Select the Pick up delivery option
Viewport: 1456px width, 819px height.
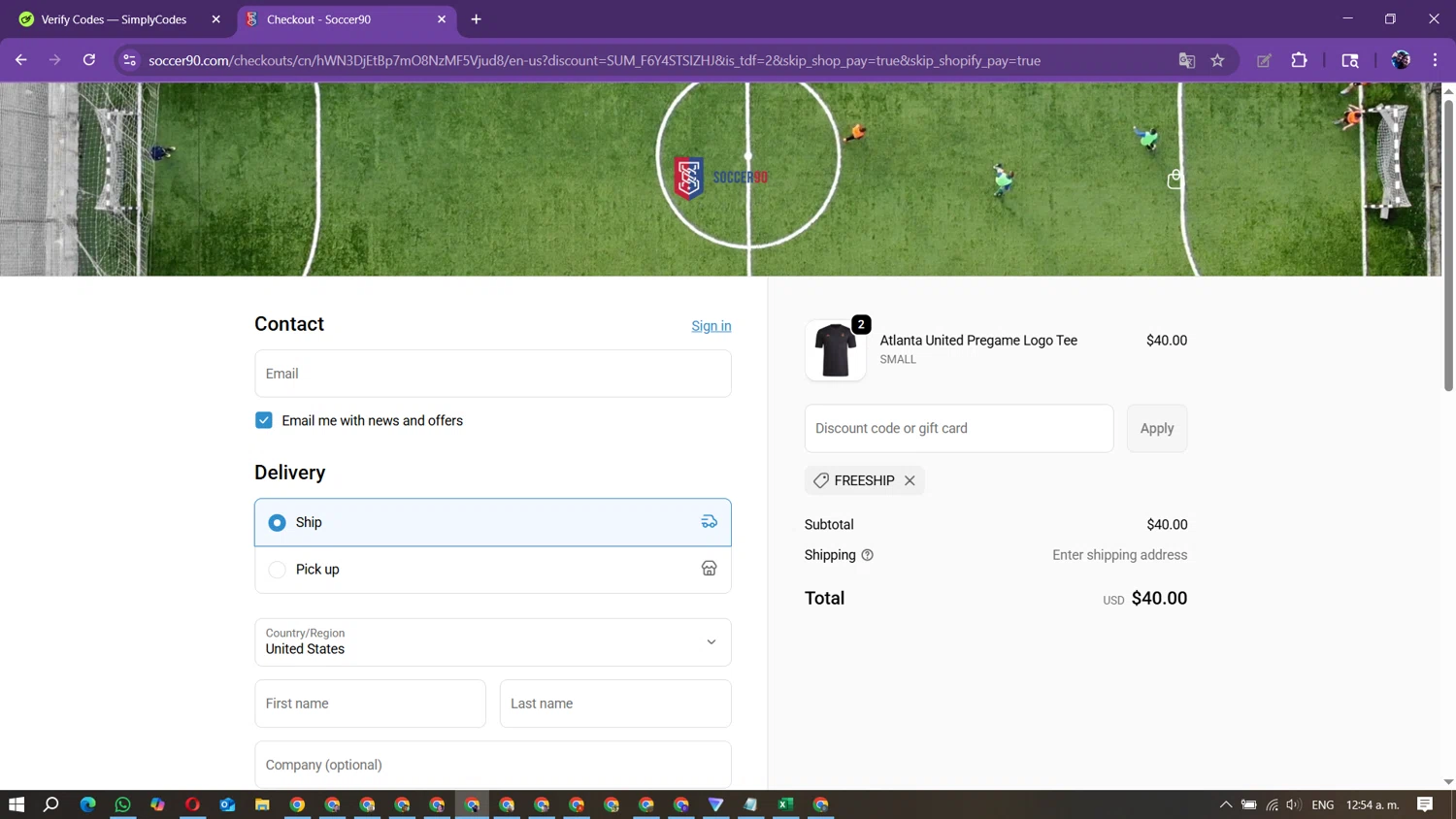click(x=492, y=570)
